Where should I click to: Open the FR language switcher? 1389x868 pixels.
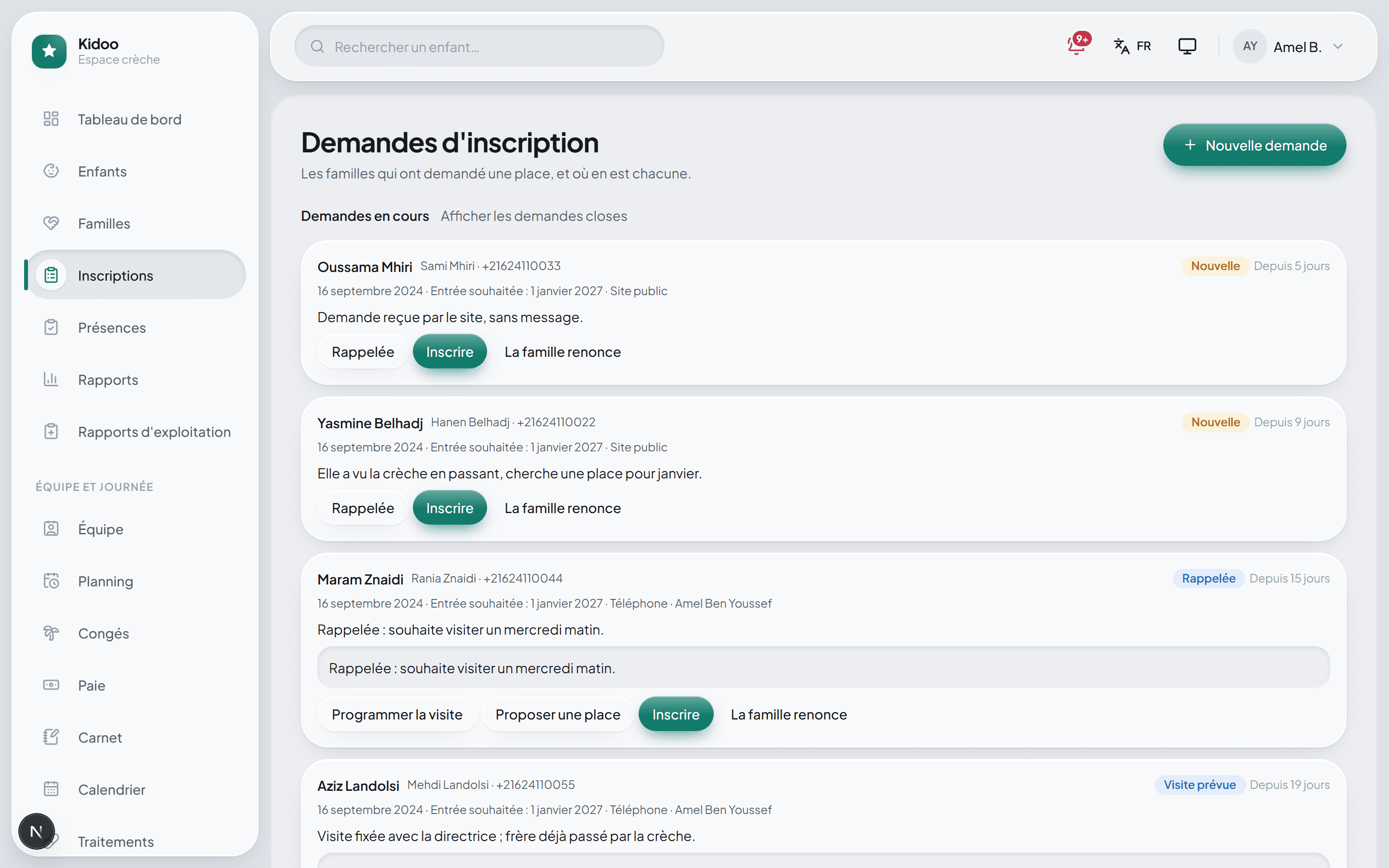tap(1132, 46)
